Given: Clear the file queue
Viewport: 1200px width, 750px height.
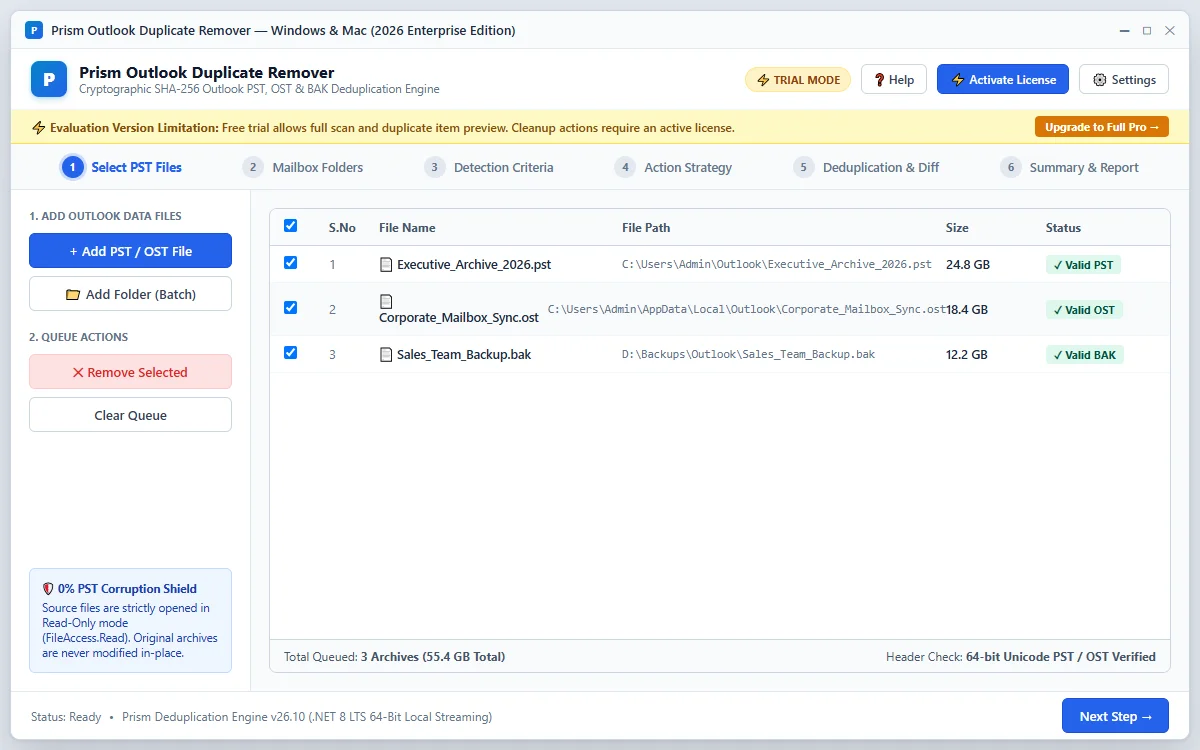Looking at the screenshot, I should click(x=130, y=415).
